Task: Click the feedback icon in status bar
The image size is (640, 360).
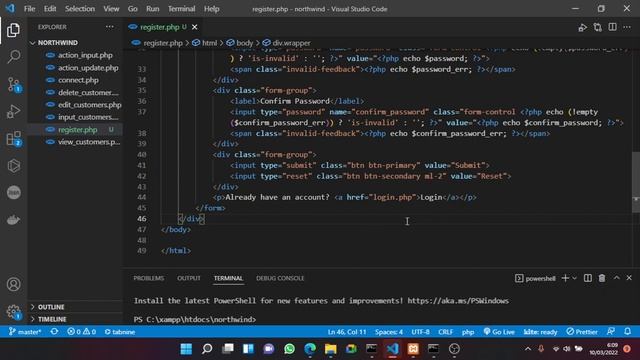Action: [x=611, y=331]
